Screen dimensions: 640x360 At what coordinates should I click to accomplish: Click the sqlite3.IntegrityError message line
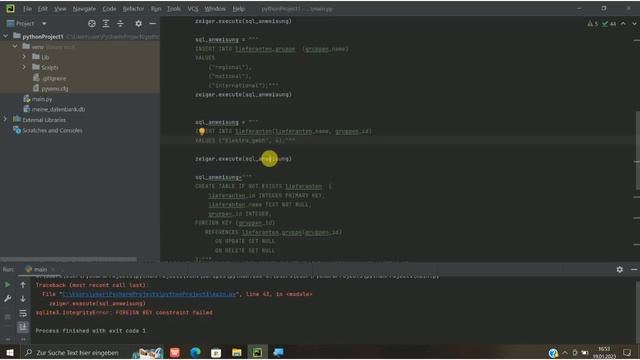tap(124, 313)
